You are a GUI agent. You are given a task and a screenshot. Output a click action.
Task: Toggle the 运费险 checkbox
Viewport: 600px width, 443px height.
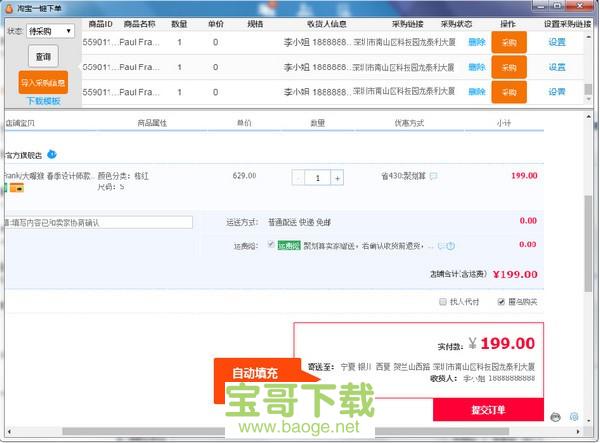(x=271, y=244)
